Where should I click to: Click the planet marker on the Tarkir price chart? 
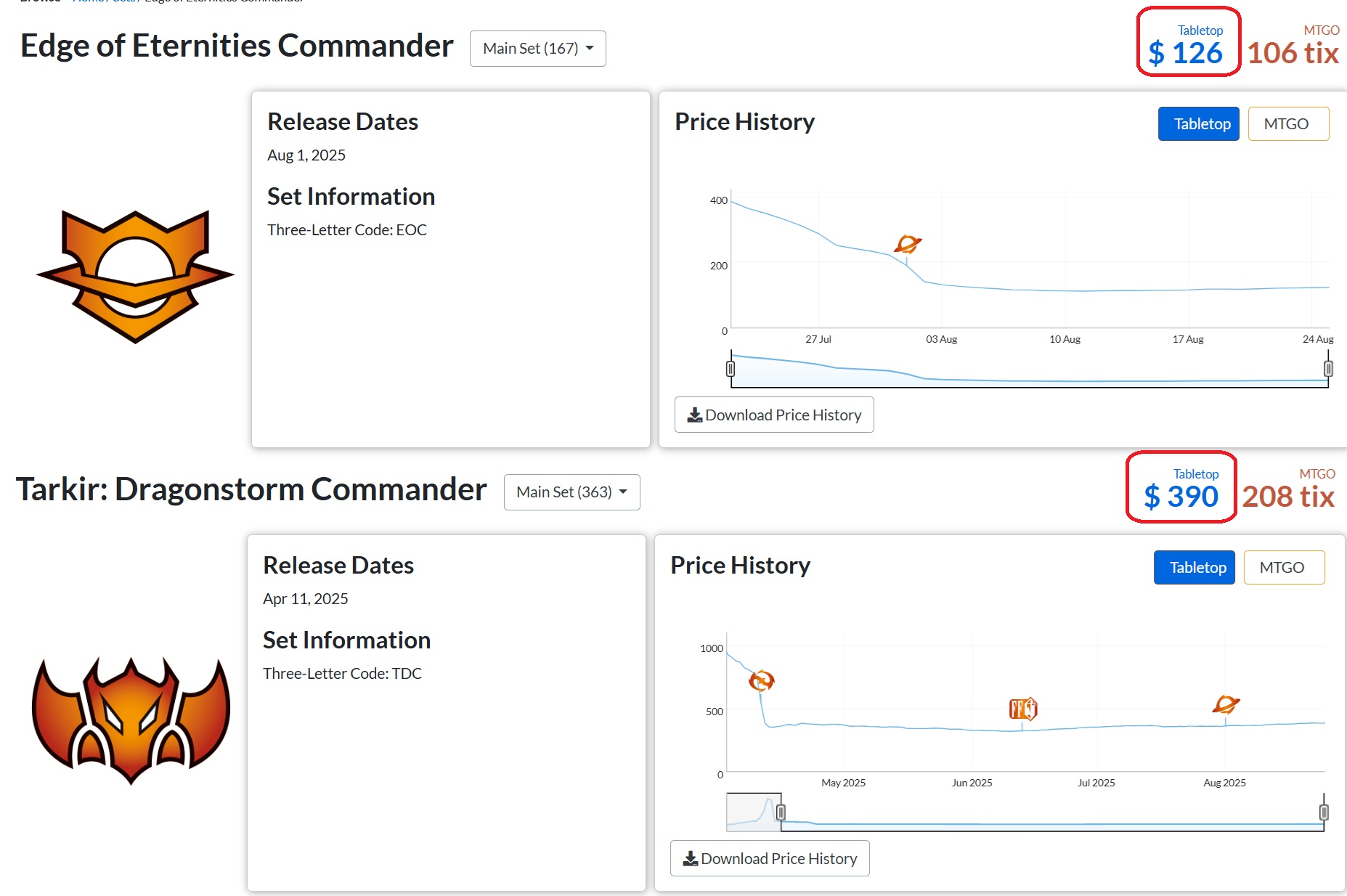click(x=1226, y=704)
